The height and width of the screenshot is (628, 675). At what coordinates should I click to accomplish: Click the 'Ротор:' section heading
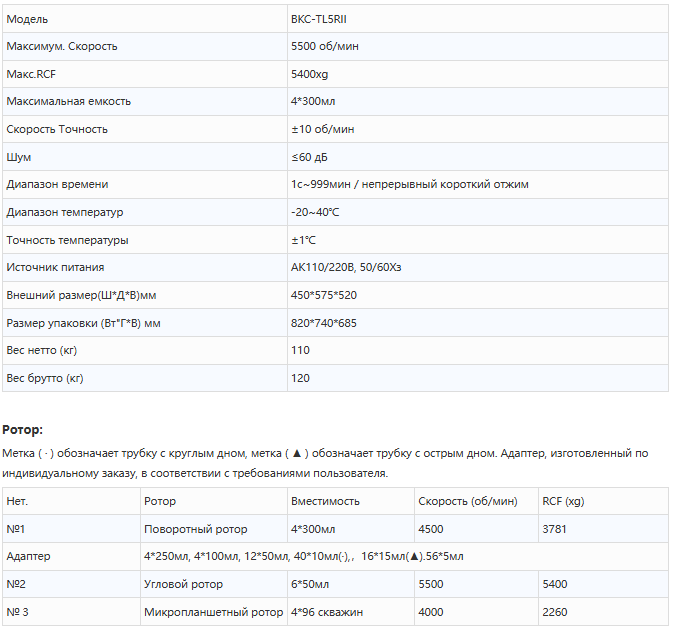coord(23,429)
